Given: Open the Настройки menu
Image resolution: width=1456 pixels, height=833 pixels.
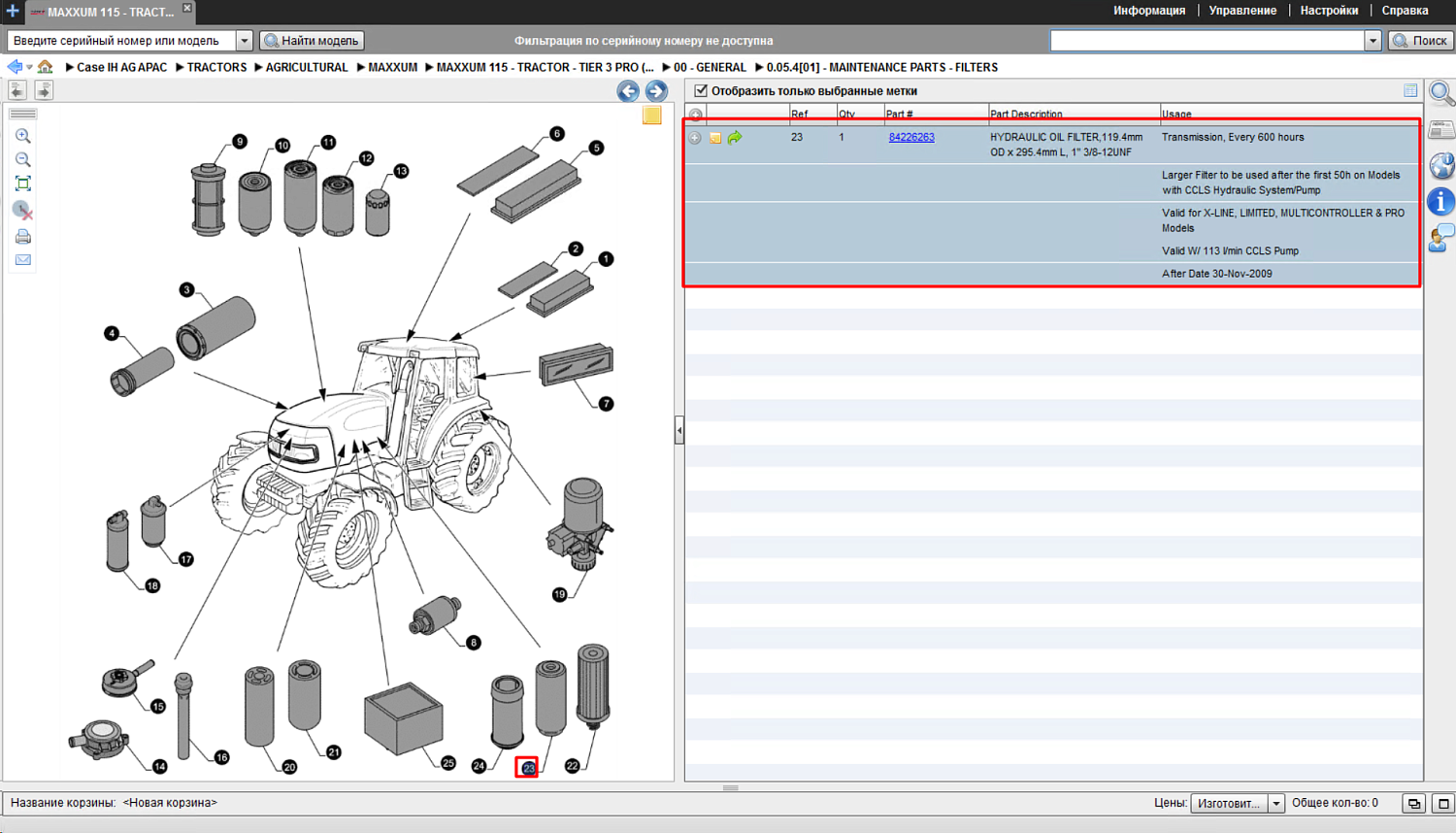Looking at the screenshot, I should click(x=1329, y=11).
